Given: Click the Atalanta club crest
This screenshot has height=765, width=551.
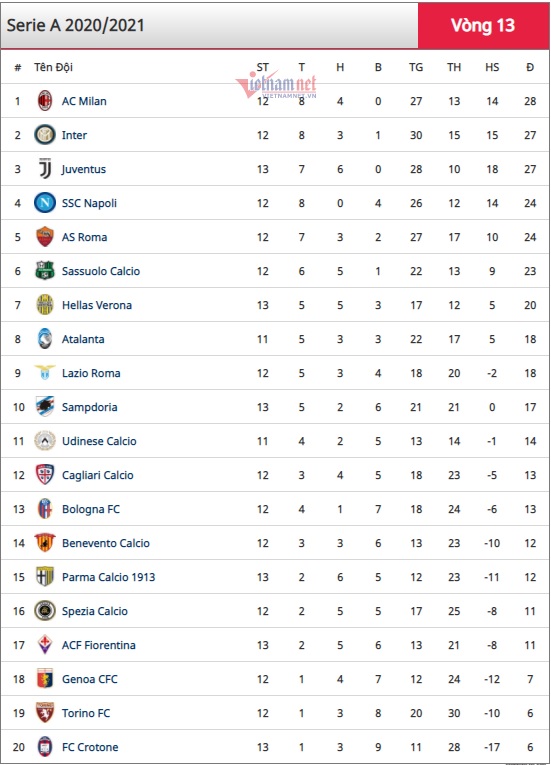Looking at the screenshot, I should click(x=45, y=339).
